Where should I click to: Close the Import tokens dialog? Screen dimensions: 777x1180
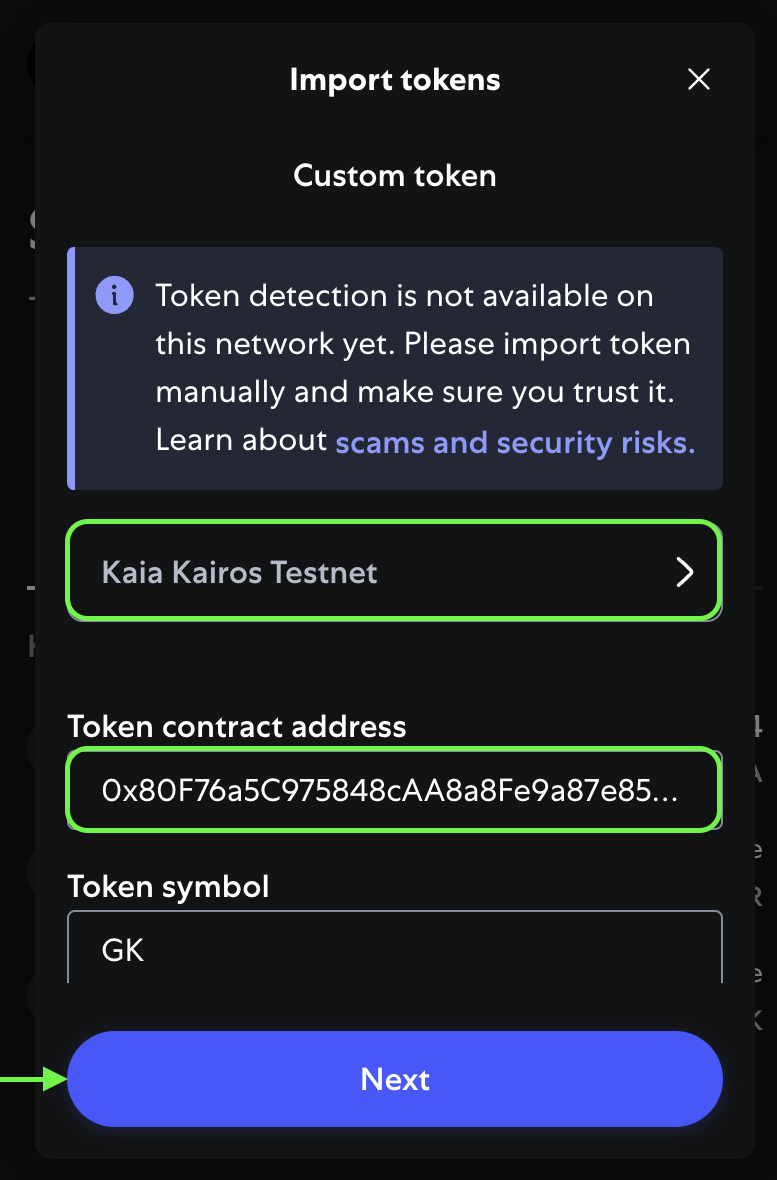tap(699, 79)
